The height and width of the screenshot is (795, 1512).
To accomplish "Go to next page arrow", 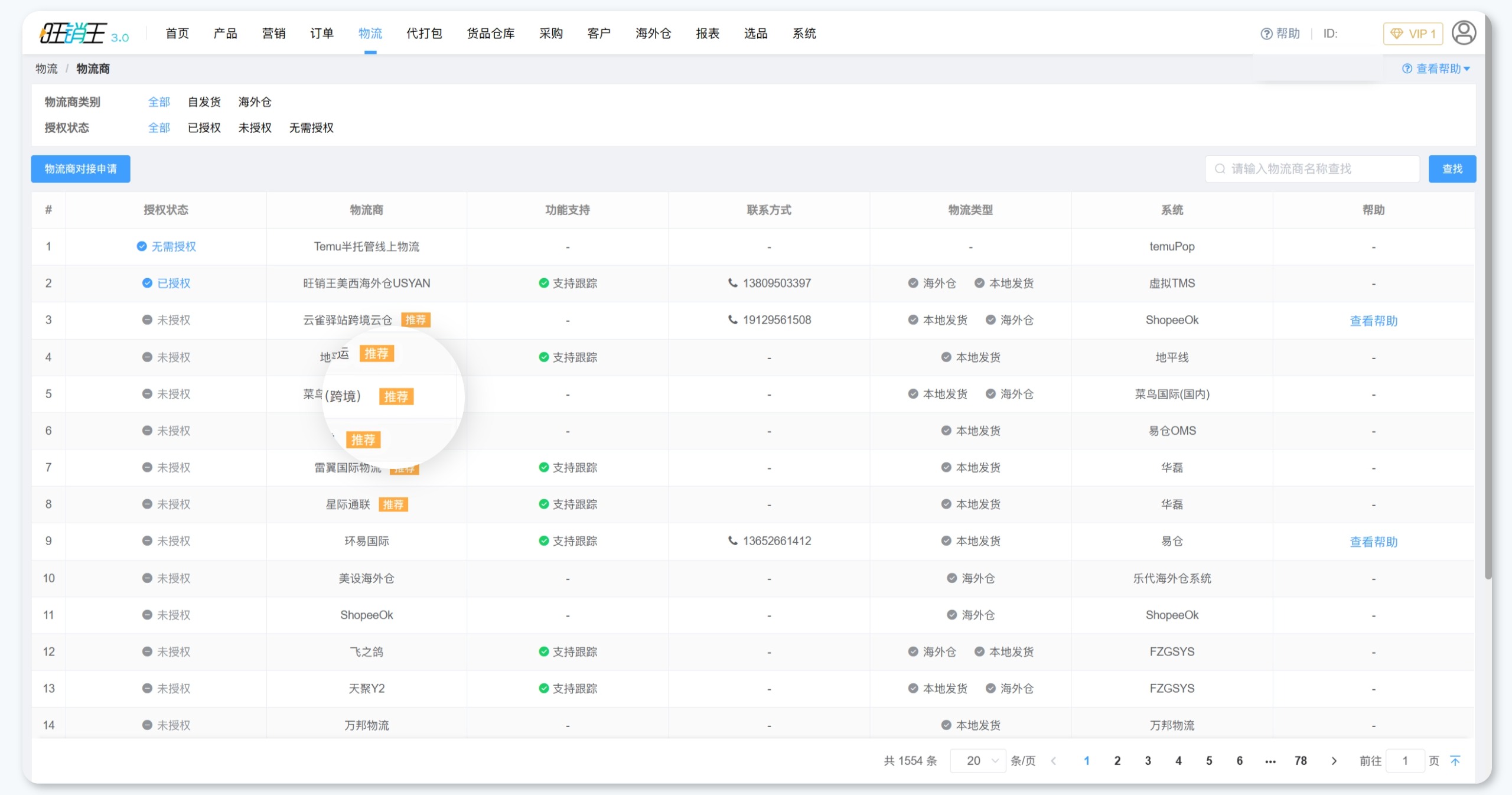I will coord(1334,761).
